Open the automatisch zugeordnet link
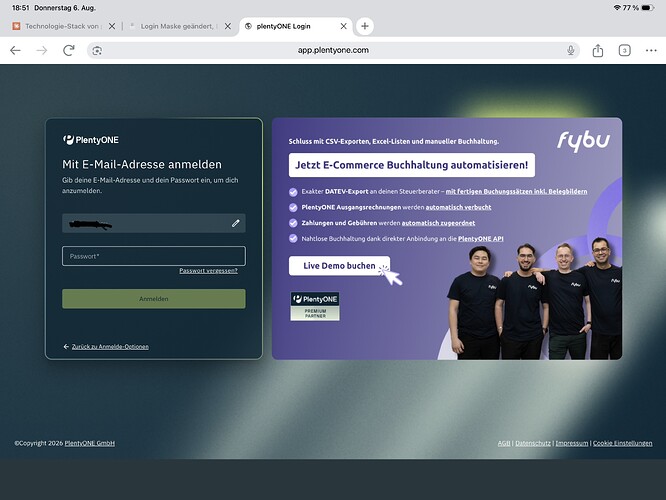The image size is (666, 500). coord(438,223)
